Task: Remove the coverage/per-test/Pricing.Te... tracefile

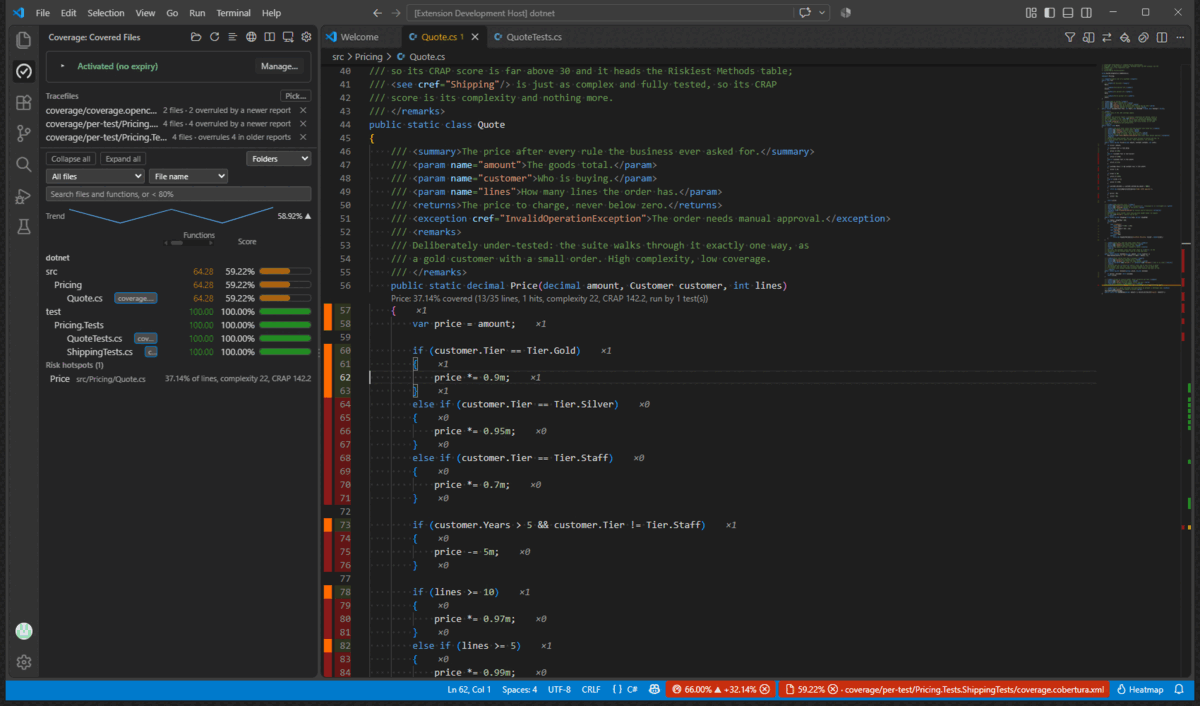Action: (303, 137)
